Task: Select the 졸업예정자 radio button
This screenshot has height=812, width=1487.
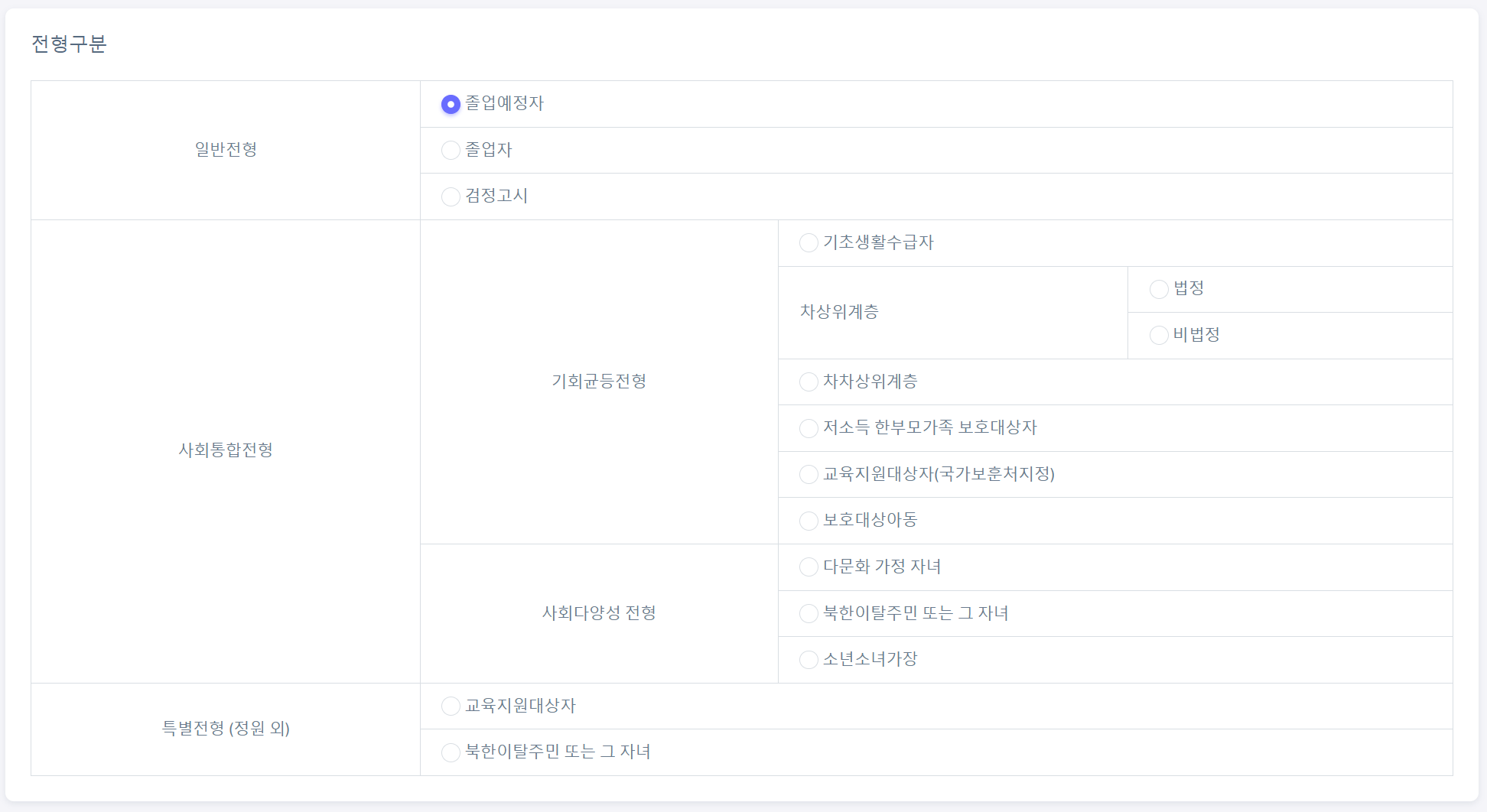Action: (x=451, y=104)
